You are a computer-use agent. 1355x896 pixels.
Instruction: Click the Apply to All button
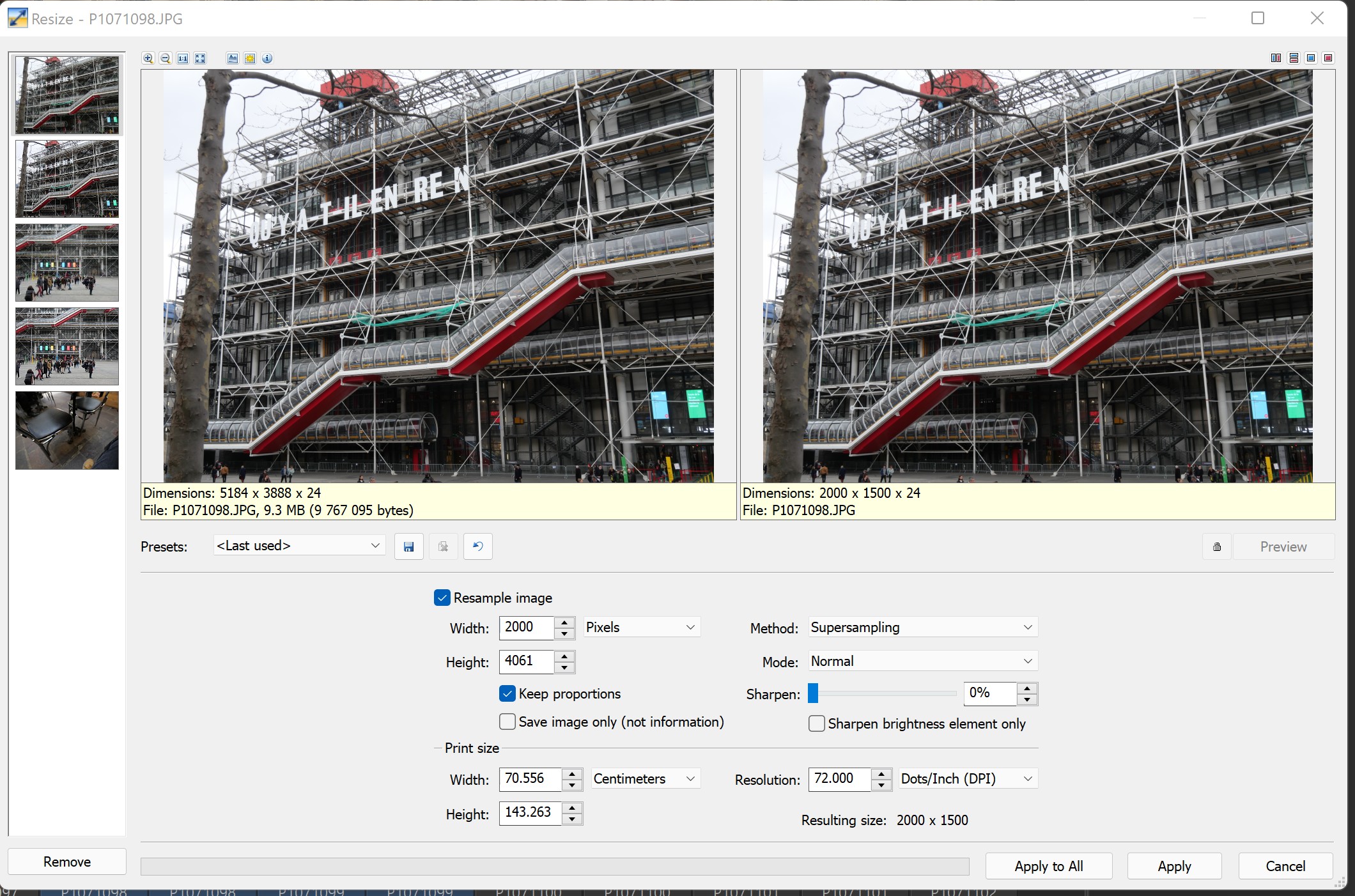coord(1048,866)
